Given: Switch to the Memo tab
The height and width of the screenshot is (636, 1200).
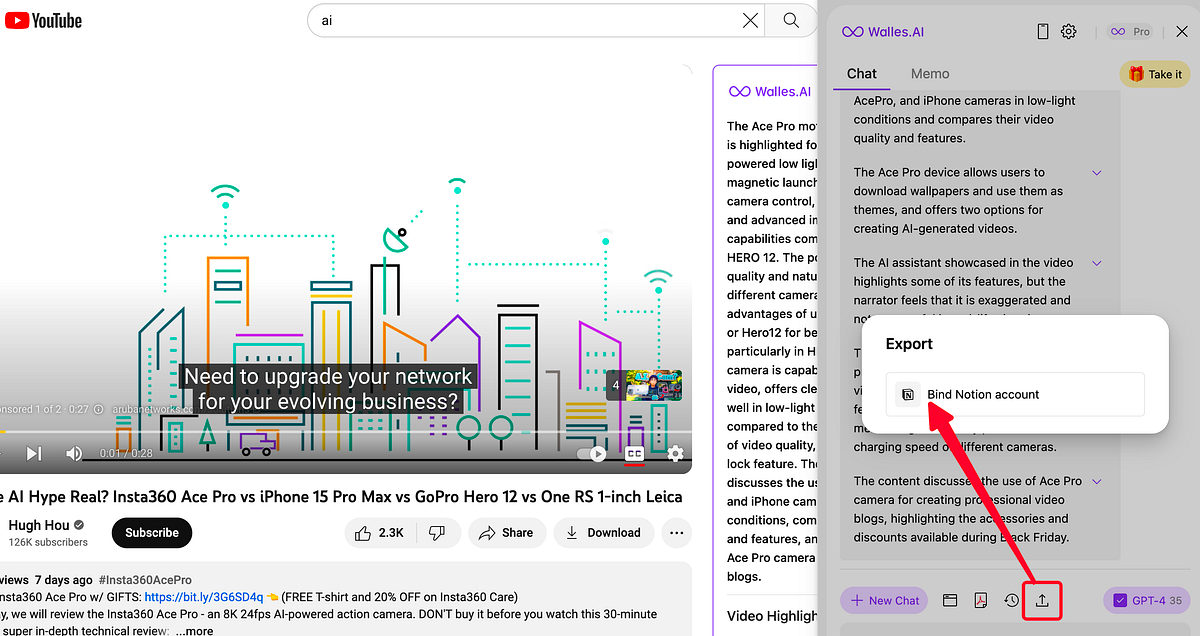Looking at the screenshot, I should [x=930, y=73].
